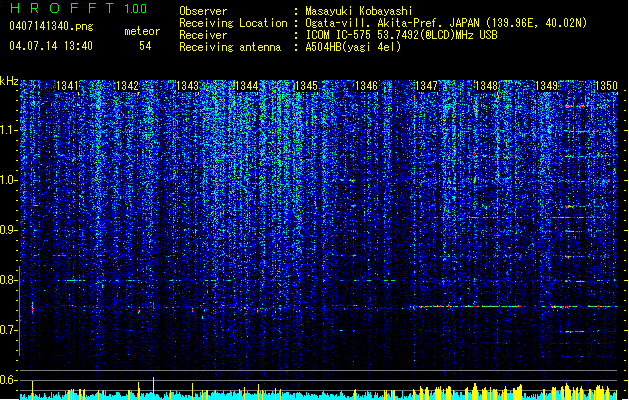Screen dimensions: 629x400
Task: Select the filename 0407141340.png
Action: click(x=51, y=26)
